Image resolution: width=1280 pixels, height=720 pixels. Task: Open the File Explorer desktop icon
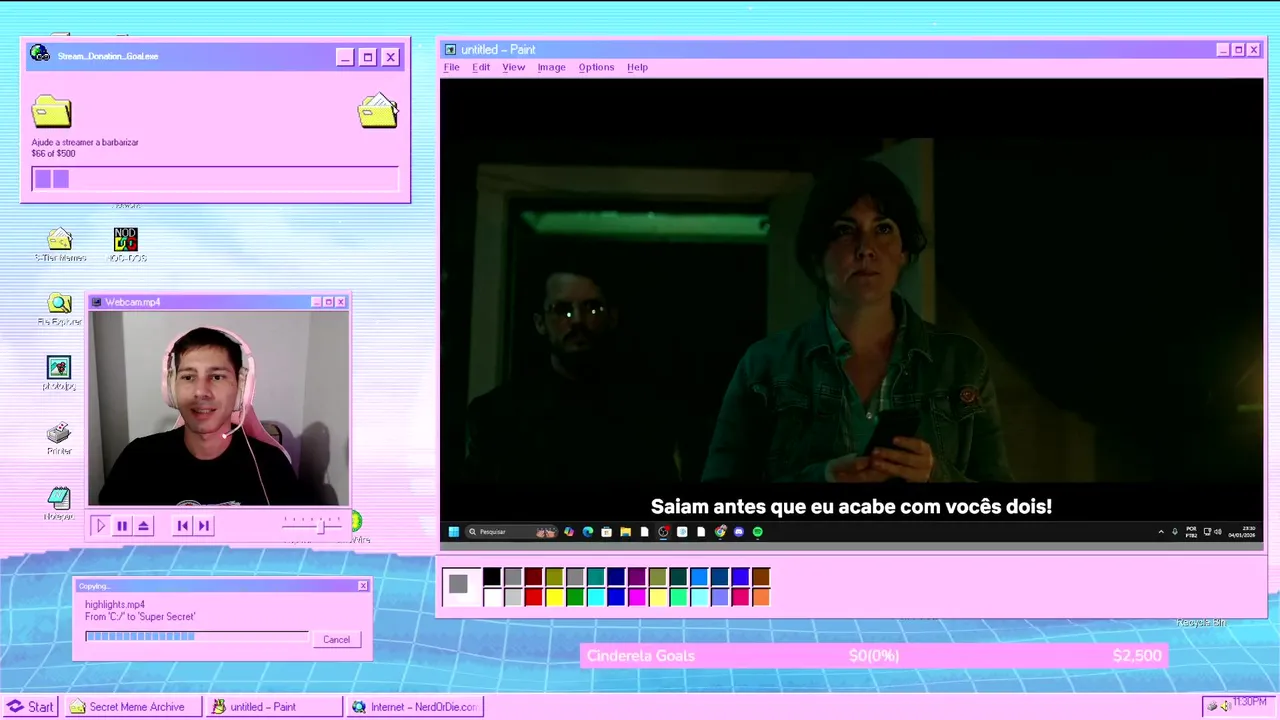coord(60,309)
